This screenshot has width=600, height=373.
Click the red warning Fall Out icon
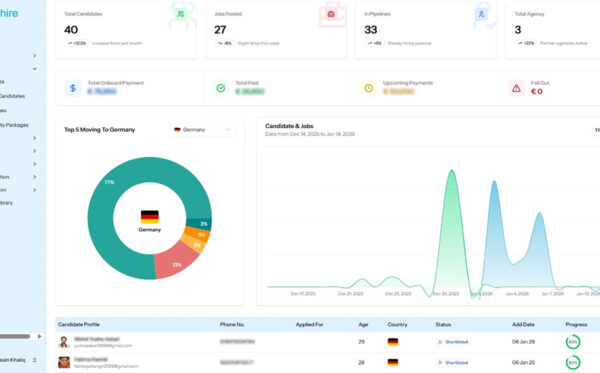click(516, 88)
